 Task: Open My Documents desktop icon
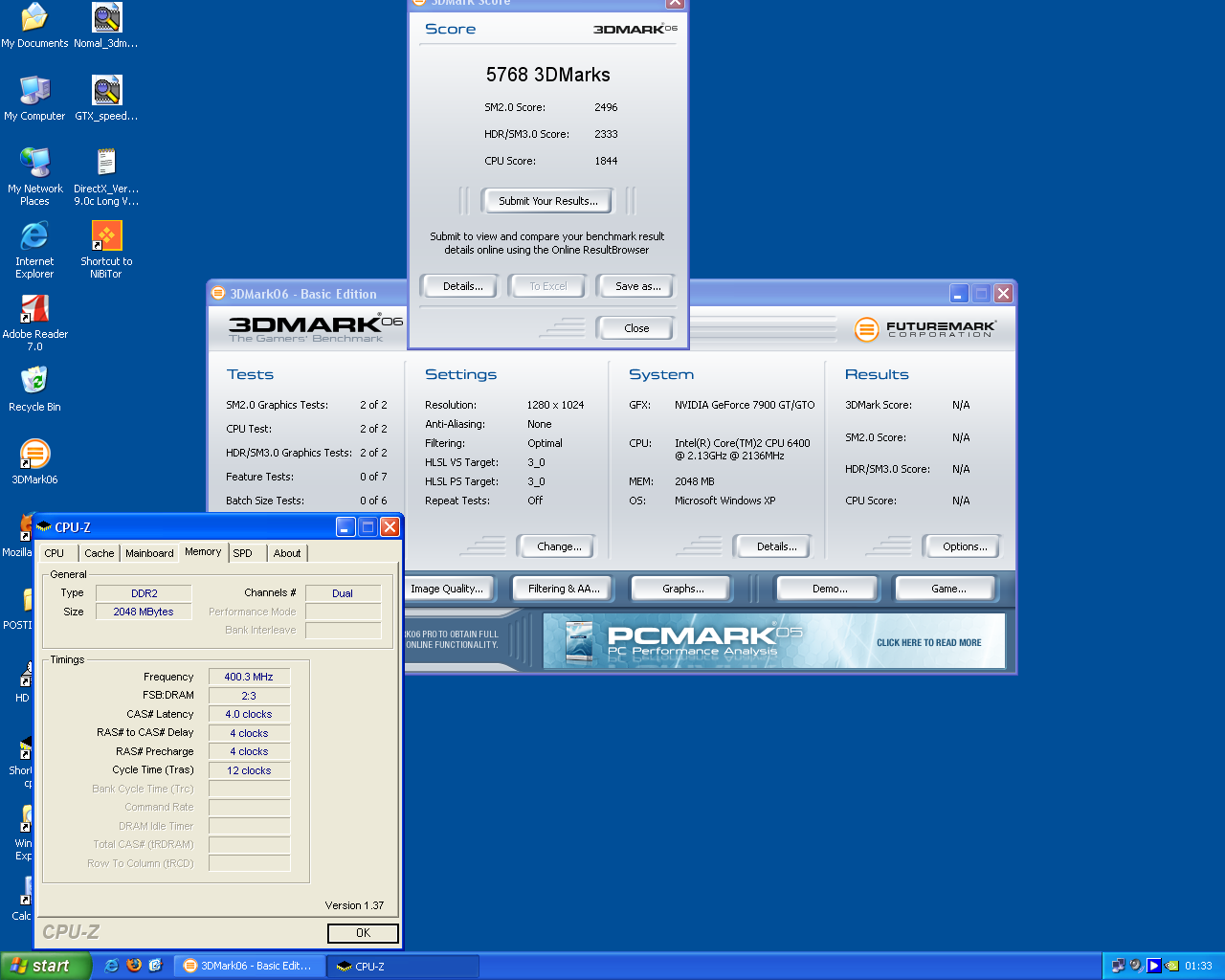click(34, 26)
